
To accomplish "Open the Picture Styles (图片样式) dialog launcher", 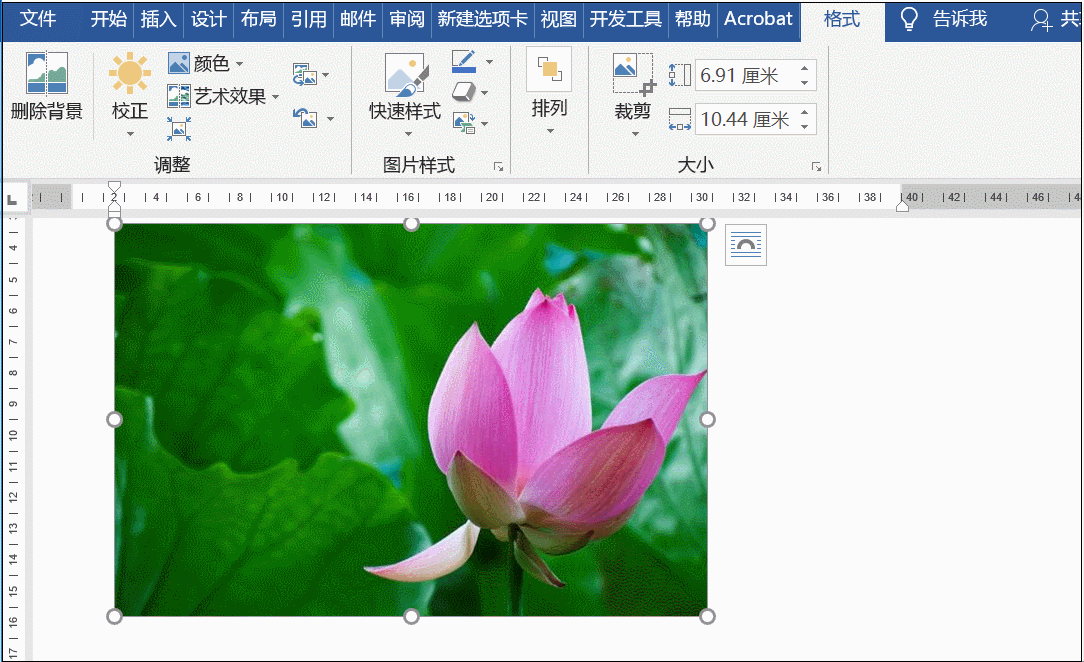I will coord(498,167).
